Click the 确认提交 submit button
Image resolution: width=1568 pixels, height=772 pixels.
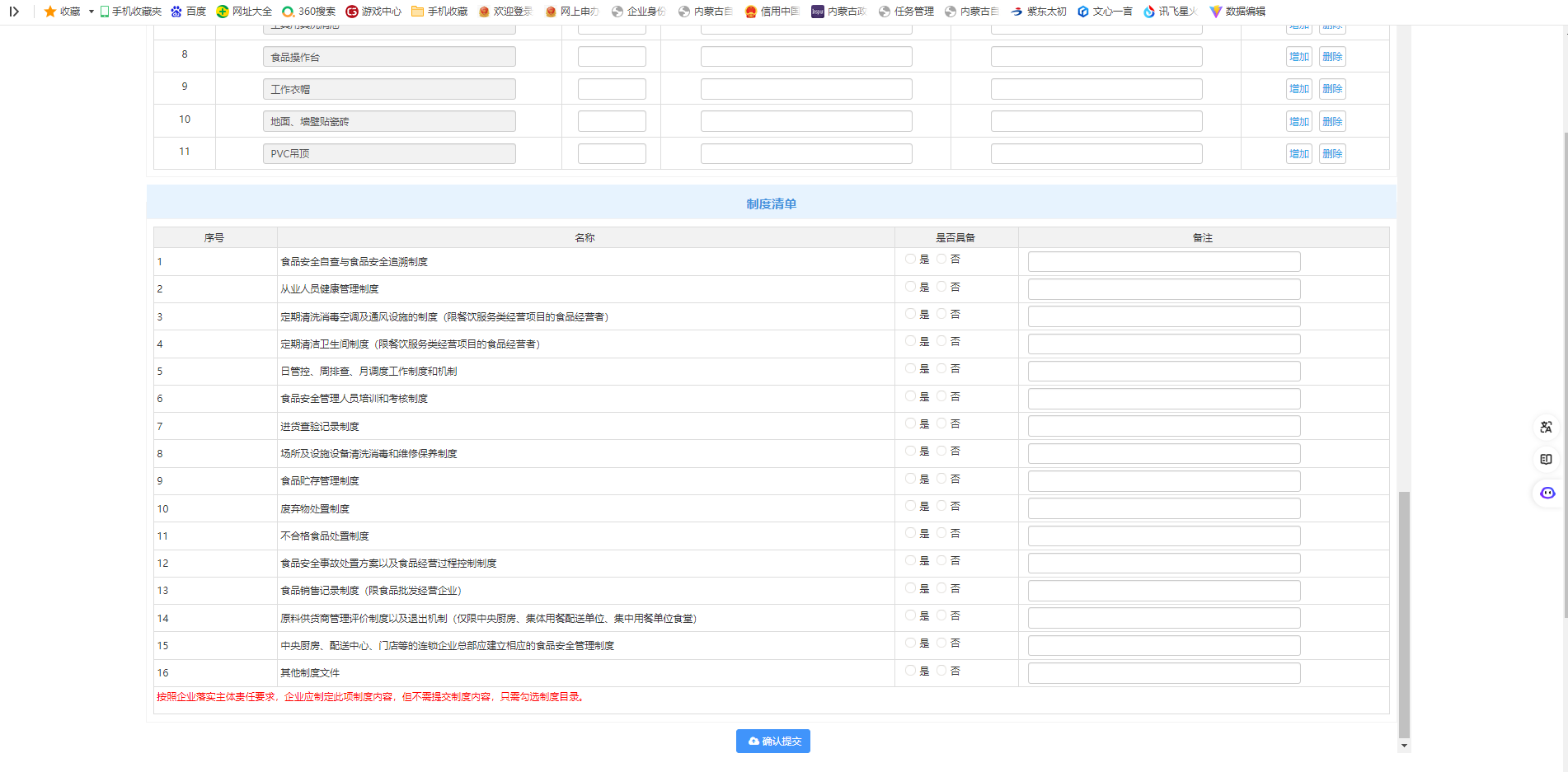pyautogui.click(x=772, y=742)
